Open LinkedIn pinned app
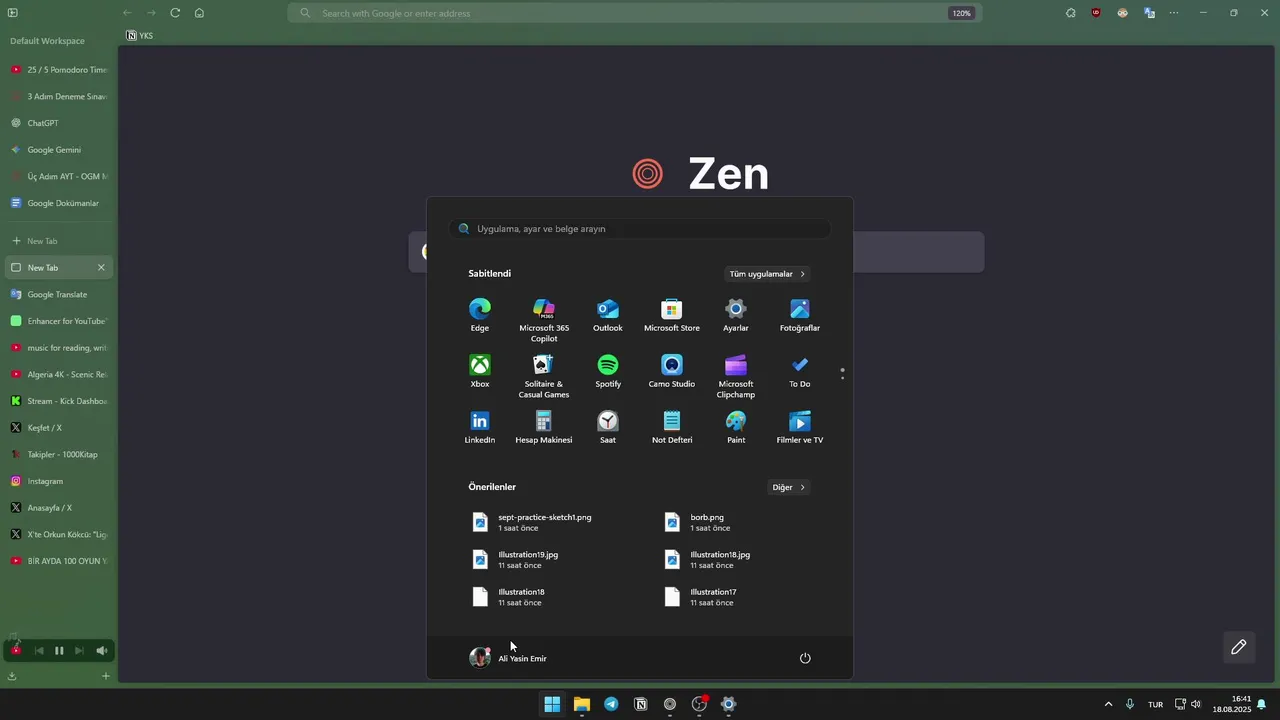This screenshot has width=1280, height=720. tap(480, 427)
